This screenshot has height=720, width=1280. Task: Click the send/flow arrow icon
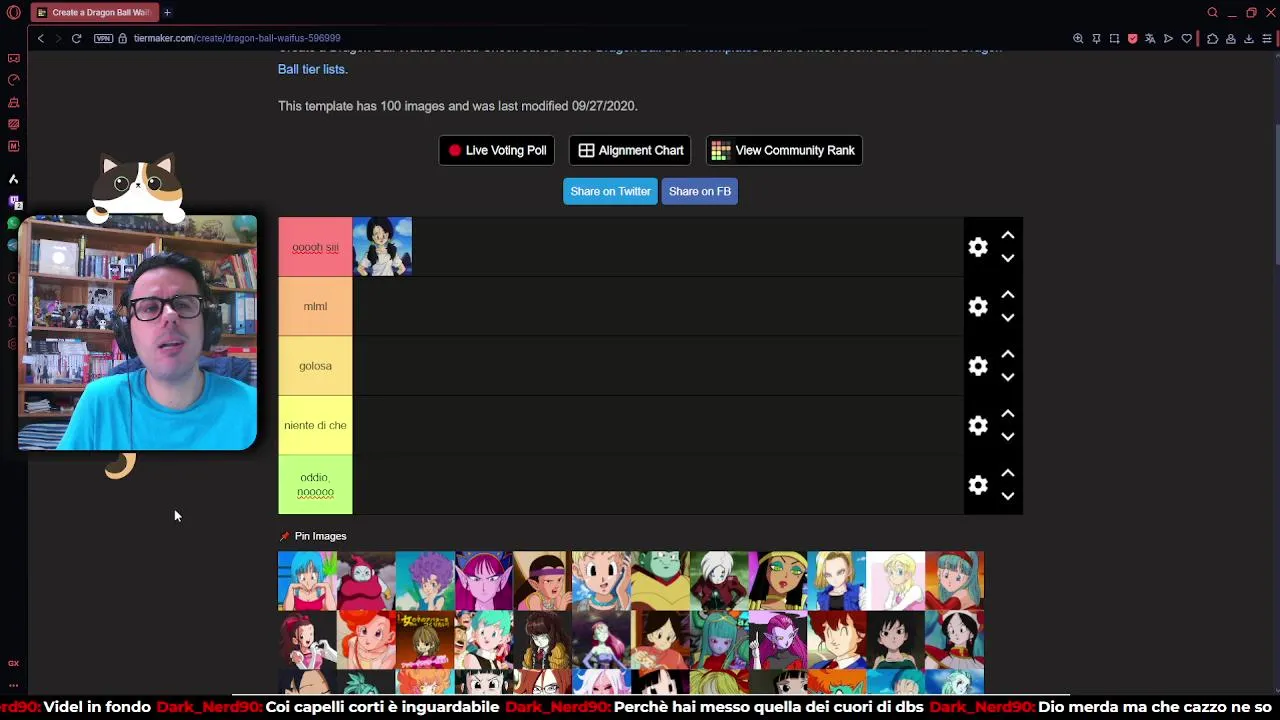pos(1168,38)
